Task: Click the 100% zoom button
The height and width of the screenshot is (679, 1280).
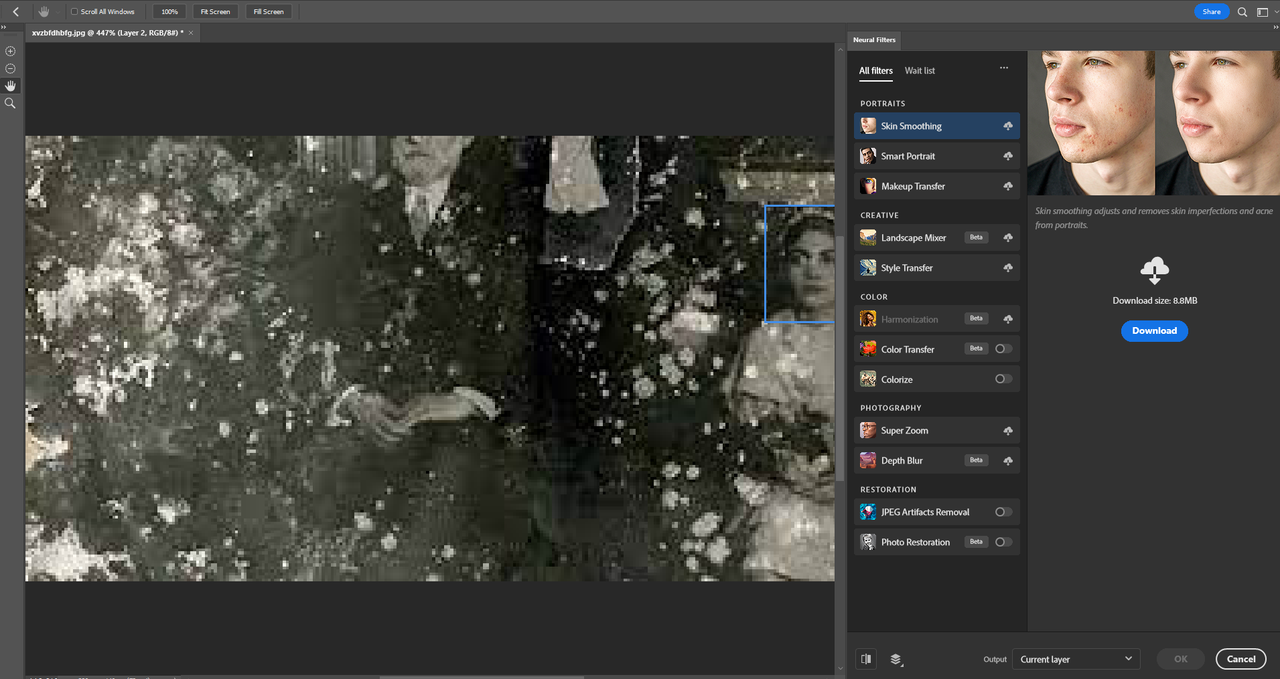Action: point(170,12)
